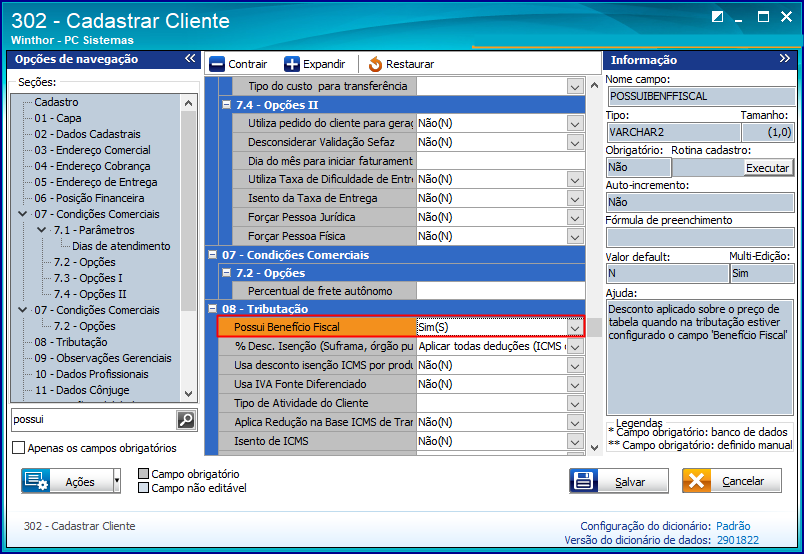Collapse the Informação panel with arrows
Screen dimensions: 804x554
[x=785, y=58]
